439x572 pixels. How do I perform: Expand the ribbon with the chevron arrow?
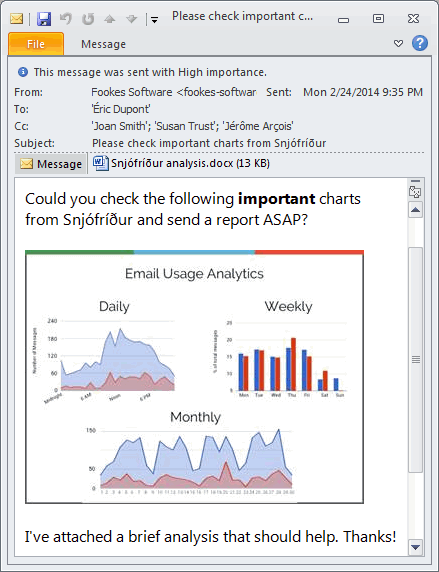(x=398, y=44)
